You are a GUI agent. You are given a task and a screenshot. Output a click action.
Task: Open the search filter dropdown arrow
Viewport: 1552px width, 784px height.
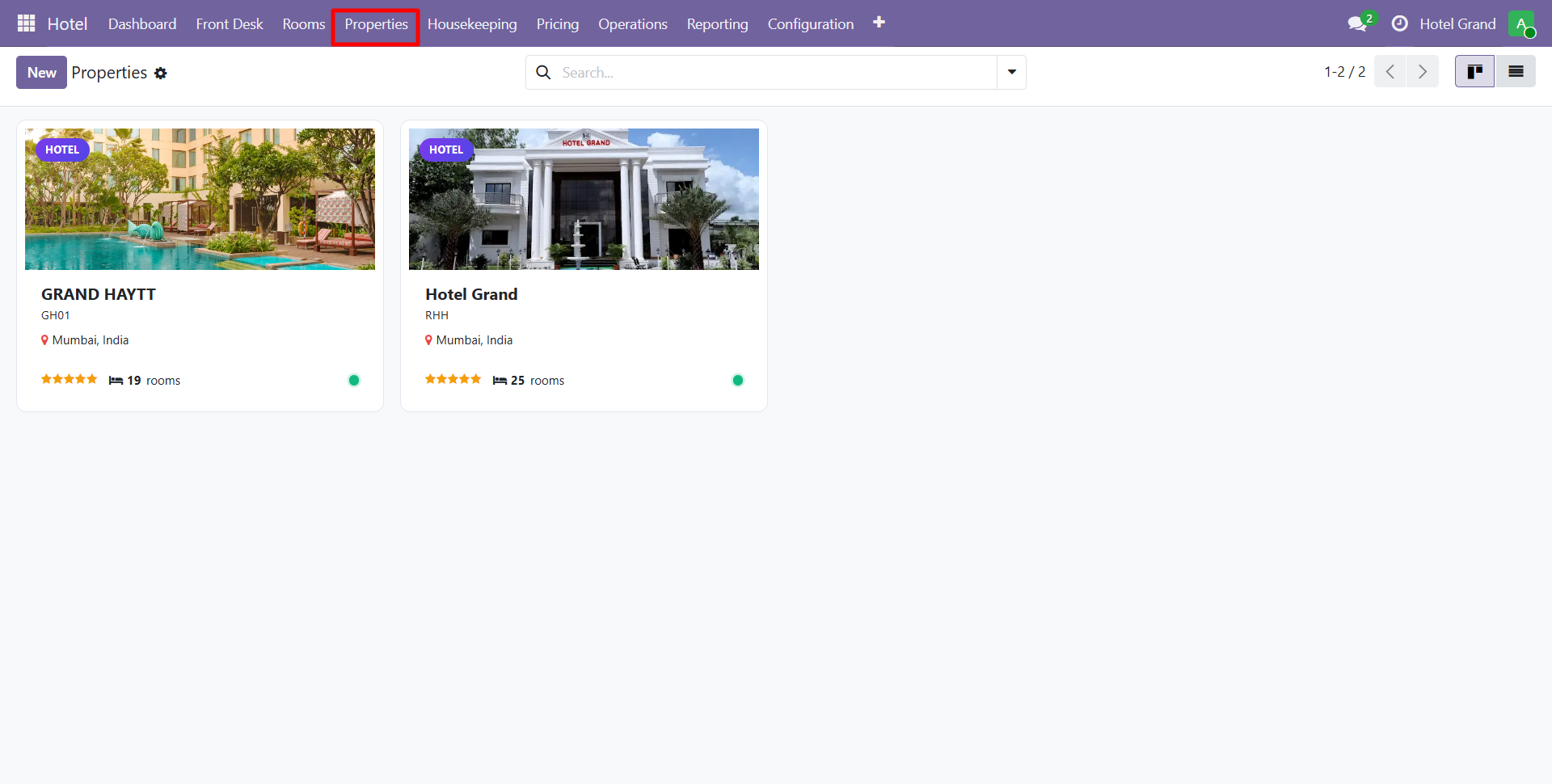1011,72
